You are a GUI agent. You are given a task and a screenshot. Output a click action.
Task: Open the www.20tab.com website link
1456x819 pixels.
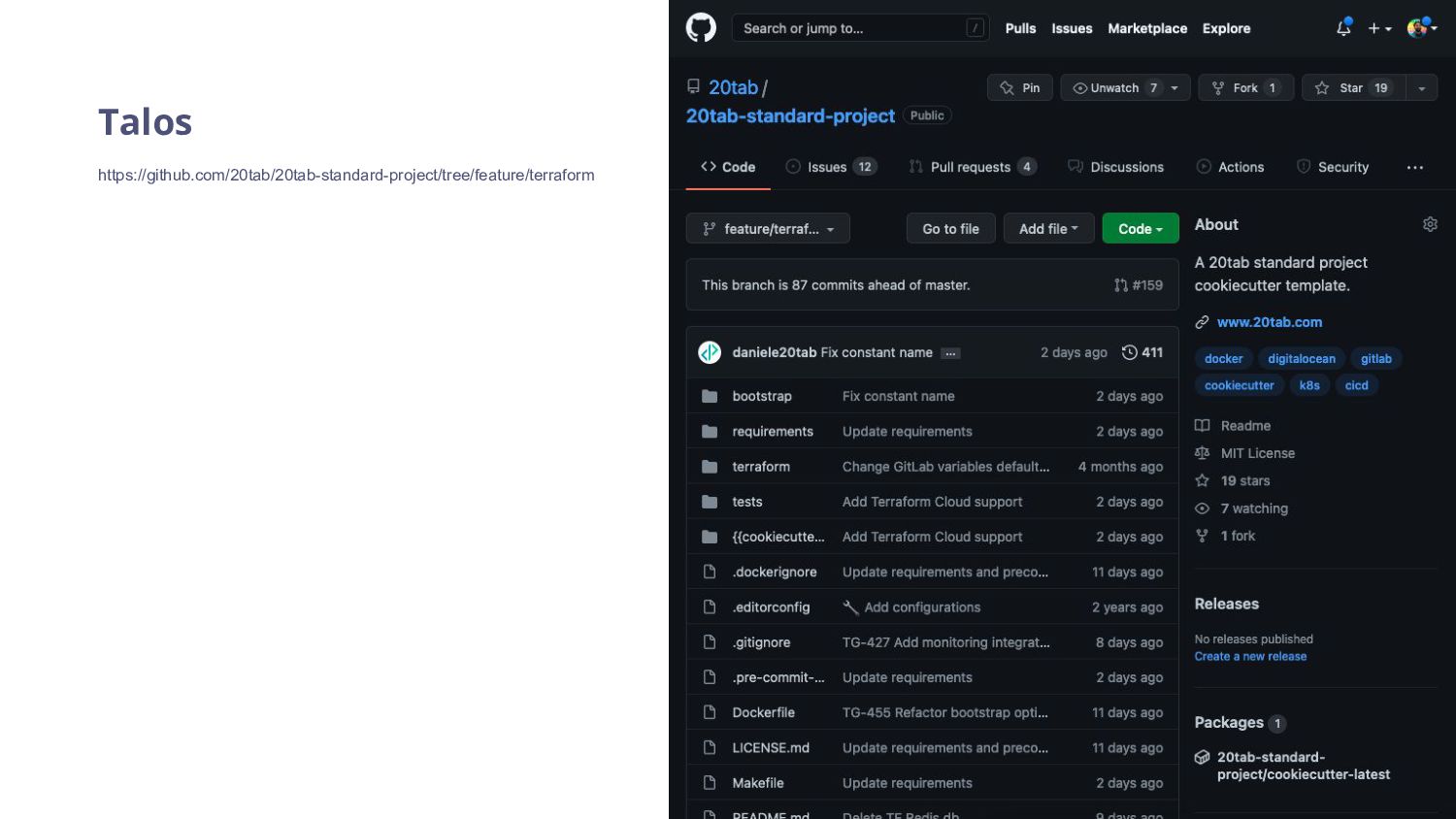pyautogui.click(x=1270, y=322)
